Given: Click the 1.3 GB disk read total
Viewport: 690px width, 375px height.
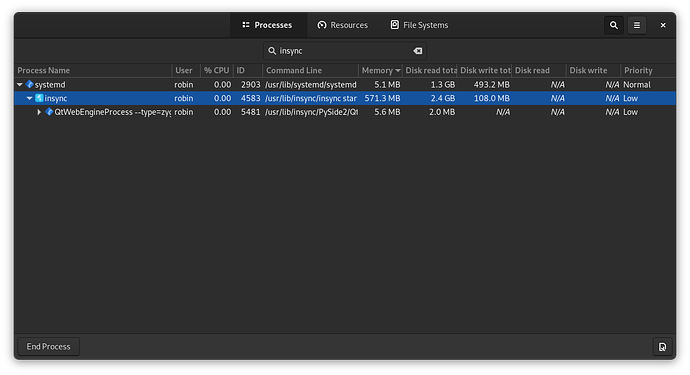Looking at the screenshot, I should click(443, 85).
